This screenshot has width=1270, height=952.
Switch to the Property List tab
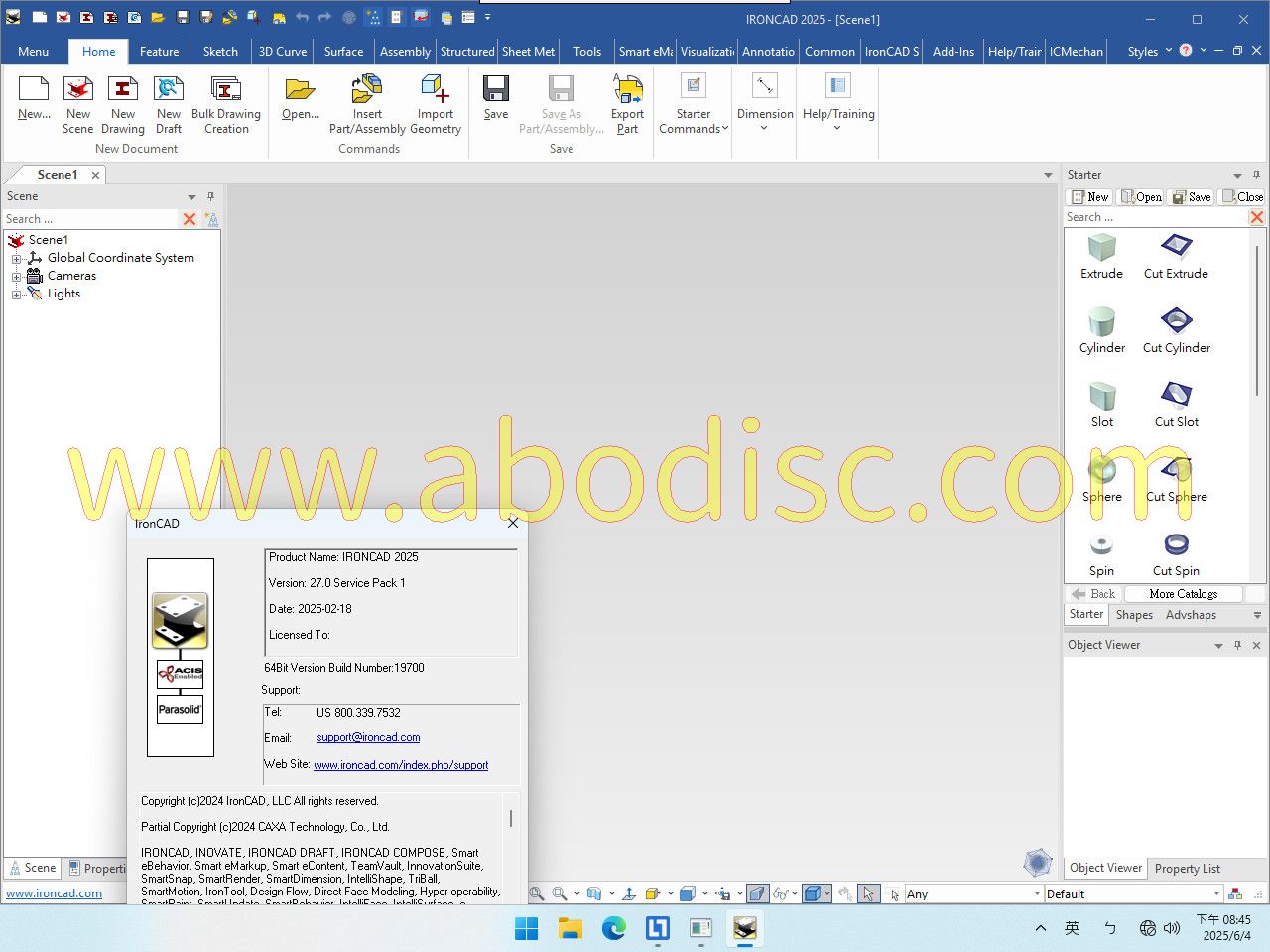(x=1187, y=869)
